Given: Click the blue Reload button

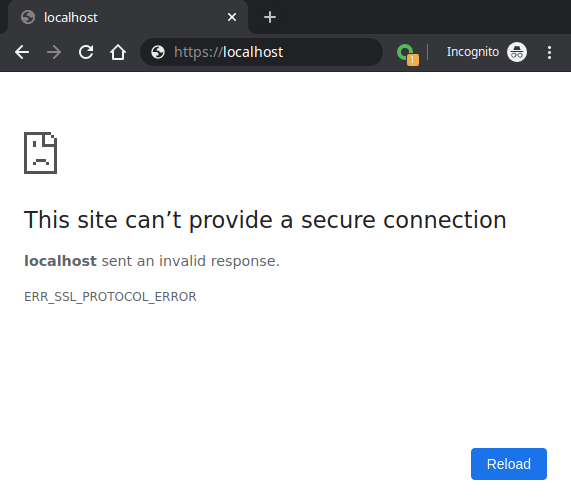Looking at the screenshot, I should click(509, 464).
